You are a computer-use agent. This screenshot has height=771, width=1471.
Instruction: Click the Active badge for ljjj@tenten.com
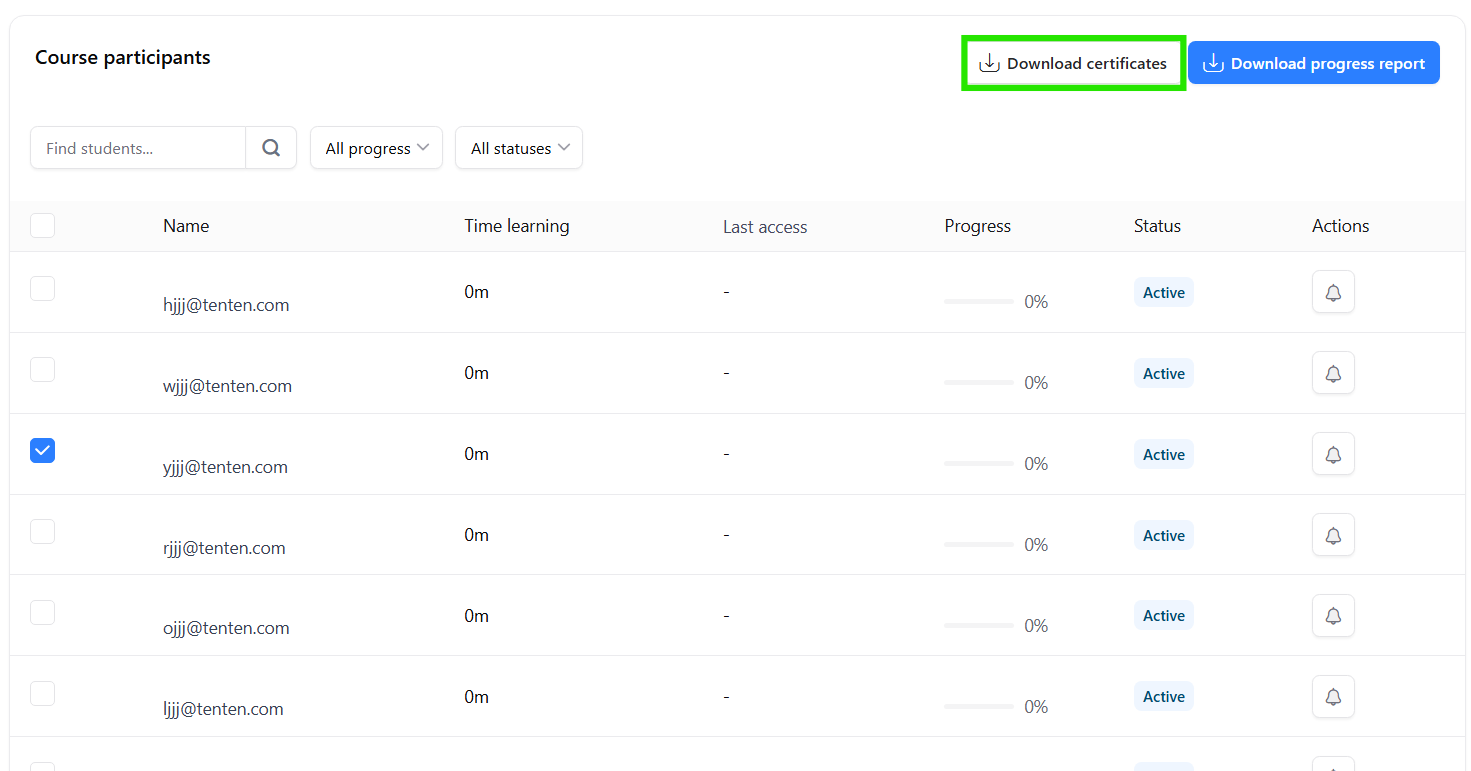point(1164,697)
